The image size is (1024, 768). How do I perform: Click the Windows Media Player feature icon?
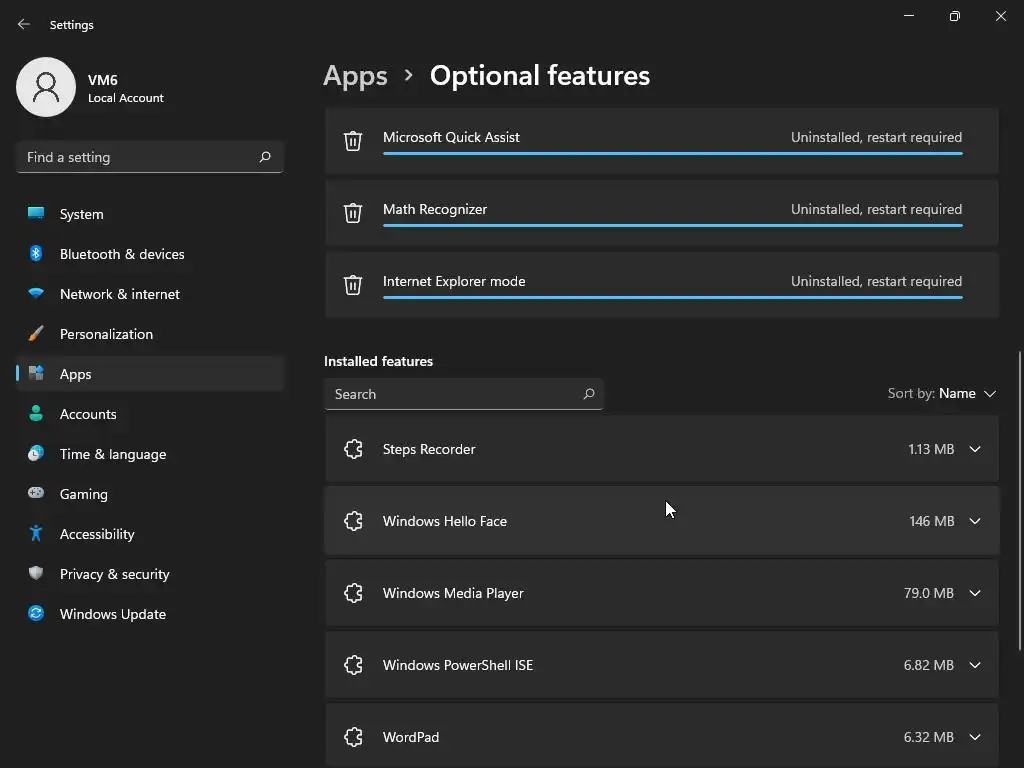[x=353, y=594]
